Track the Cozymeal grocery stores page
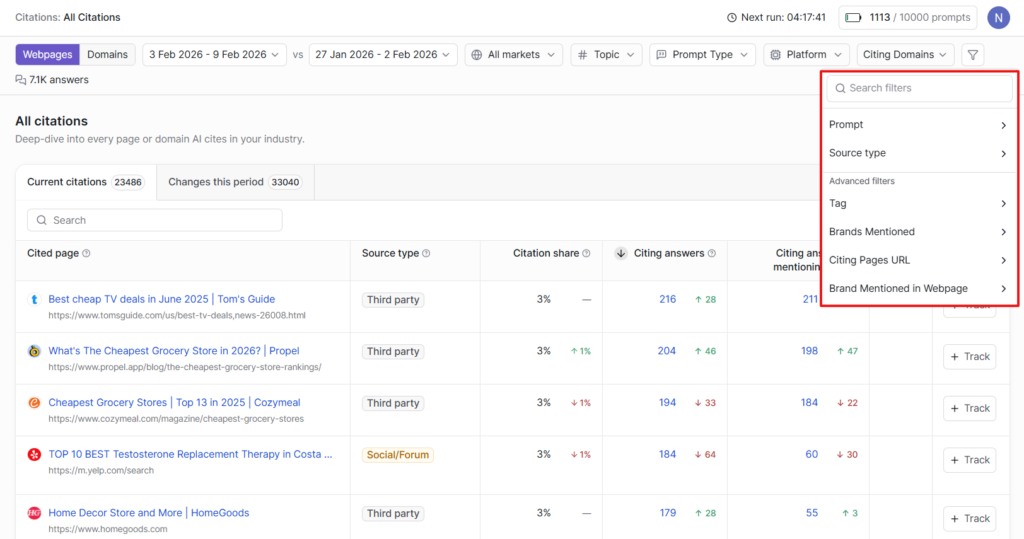This screenshot has width=1024, height=539. click(x=969, y=408)
